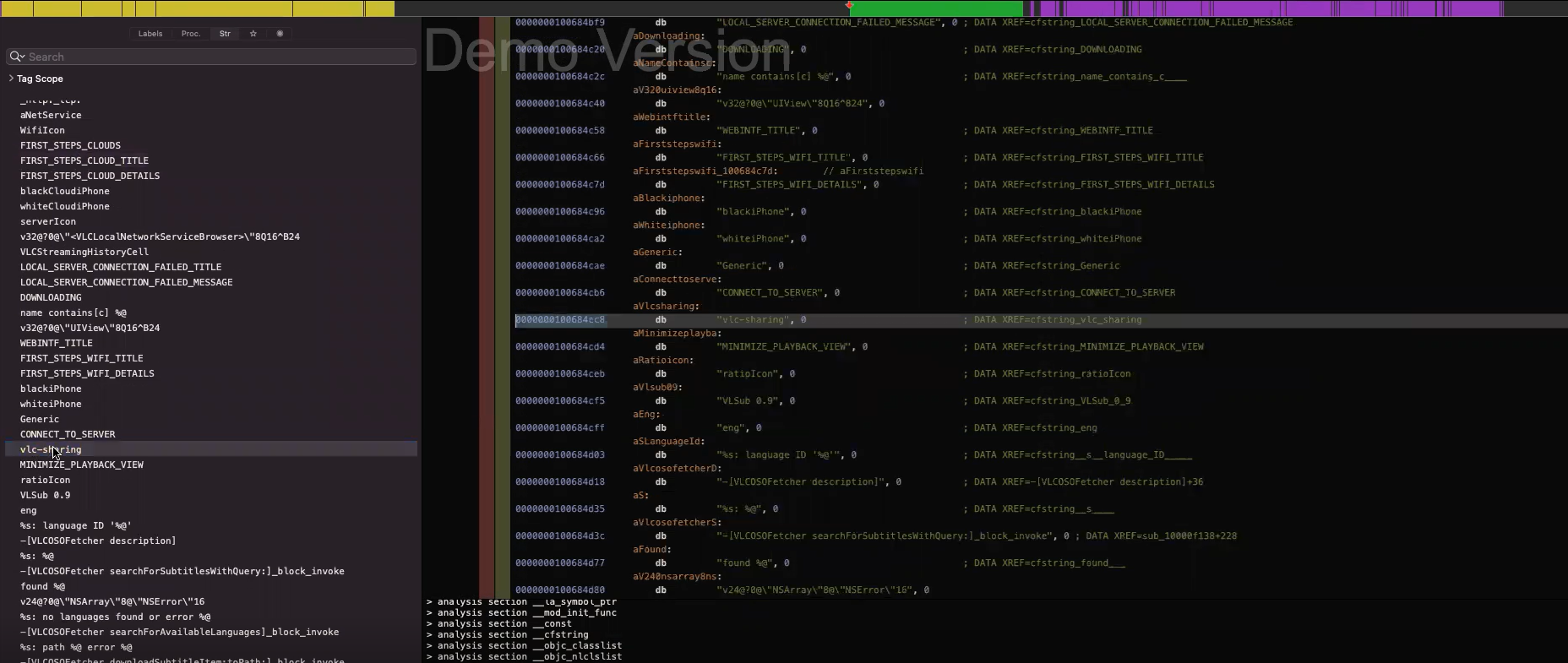Click the search magnifier icon
This screenshot has height=663, width=1568.
(16, 57)
